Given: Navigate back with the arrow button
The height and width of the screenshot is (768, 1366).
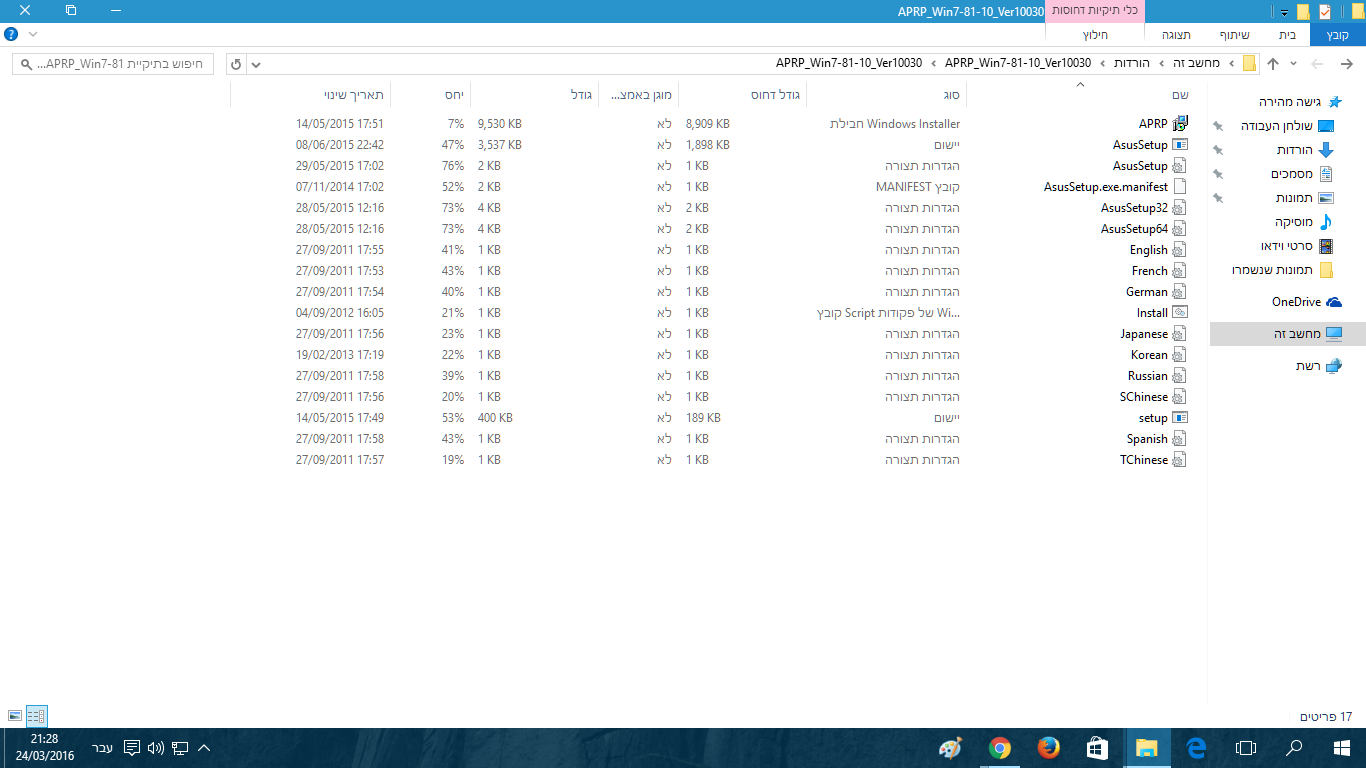Looking at the screenshot, I should (x=1346, y=64).
